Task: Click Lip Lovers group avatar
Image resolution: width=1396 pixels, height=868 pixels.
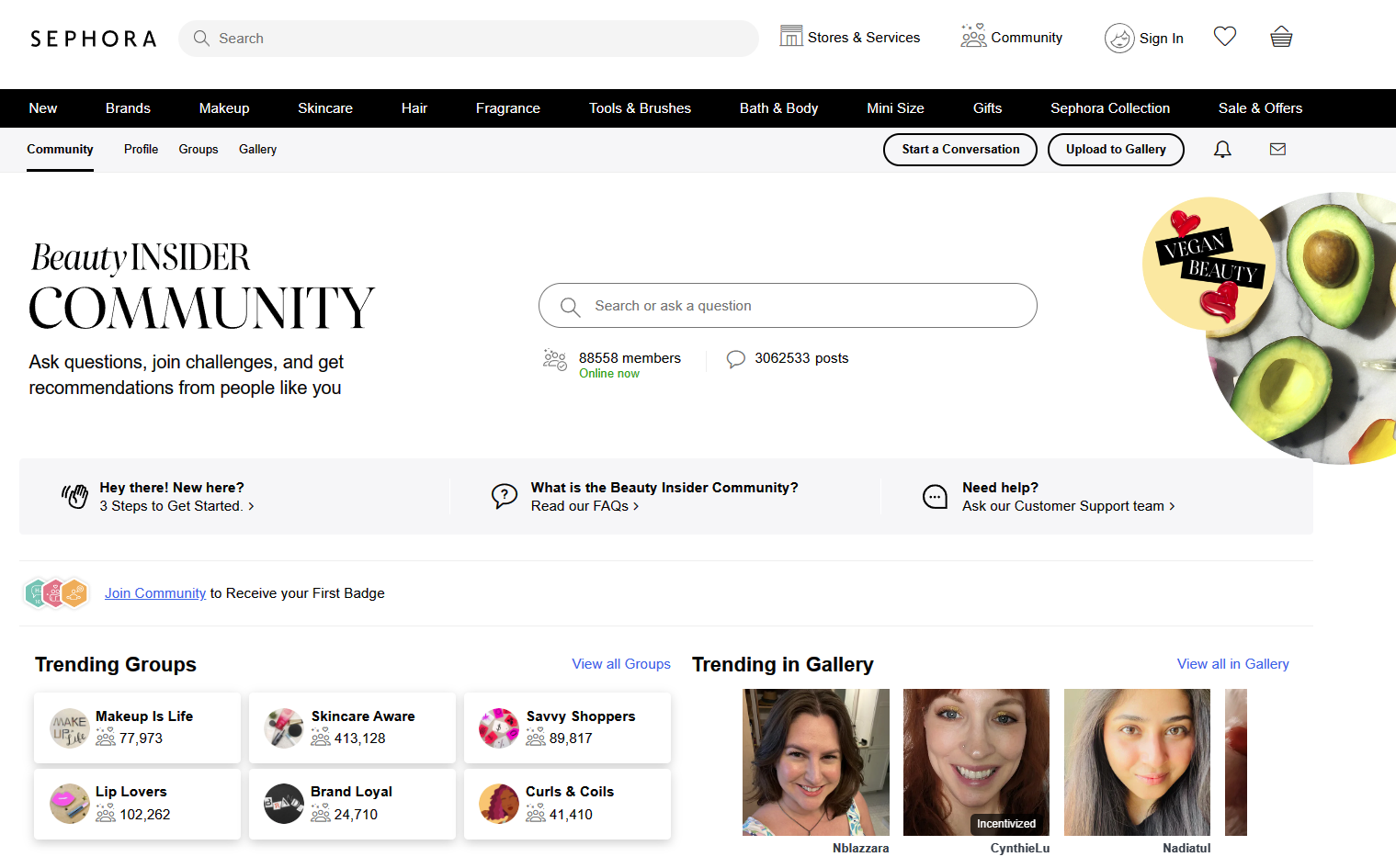Action: (69, 804)
